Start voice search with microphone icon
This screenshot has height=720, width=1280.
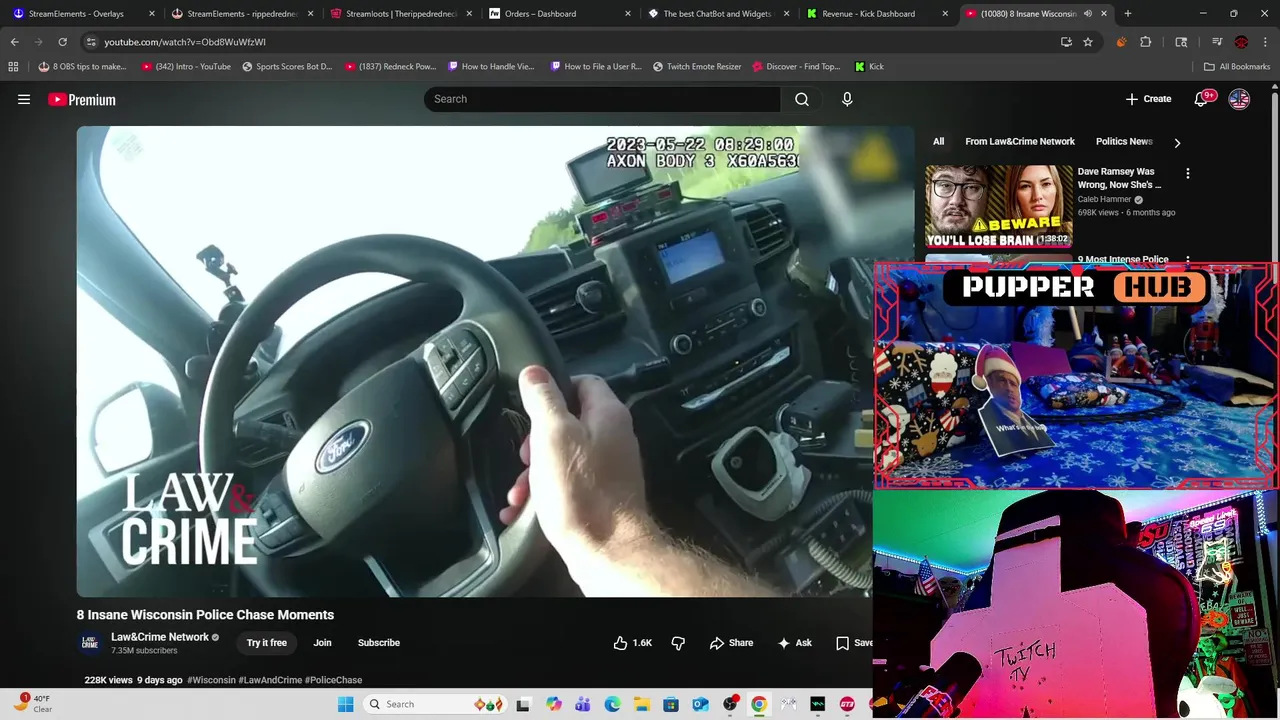[x=847, y=99]
